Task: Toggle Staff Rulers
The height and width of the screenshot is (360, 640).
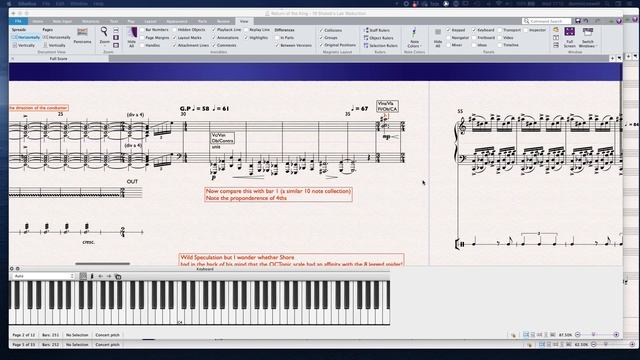Action: pyautogui.click(x=377, y=30)
